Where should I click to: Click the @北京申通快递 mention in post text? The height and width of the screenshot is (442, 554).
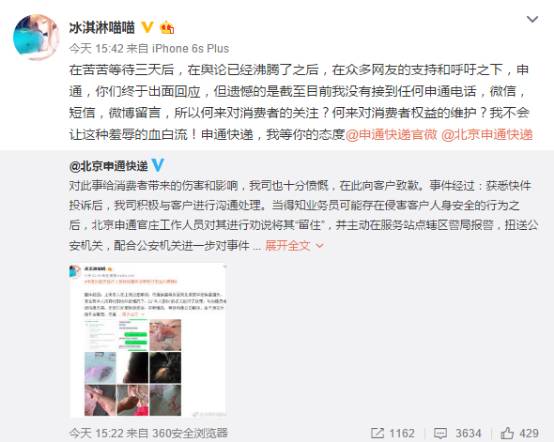[487, 135]
